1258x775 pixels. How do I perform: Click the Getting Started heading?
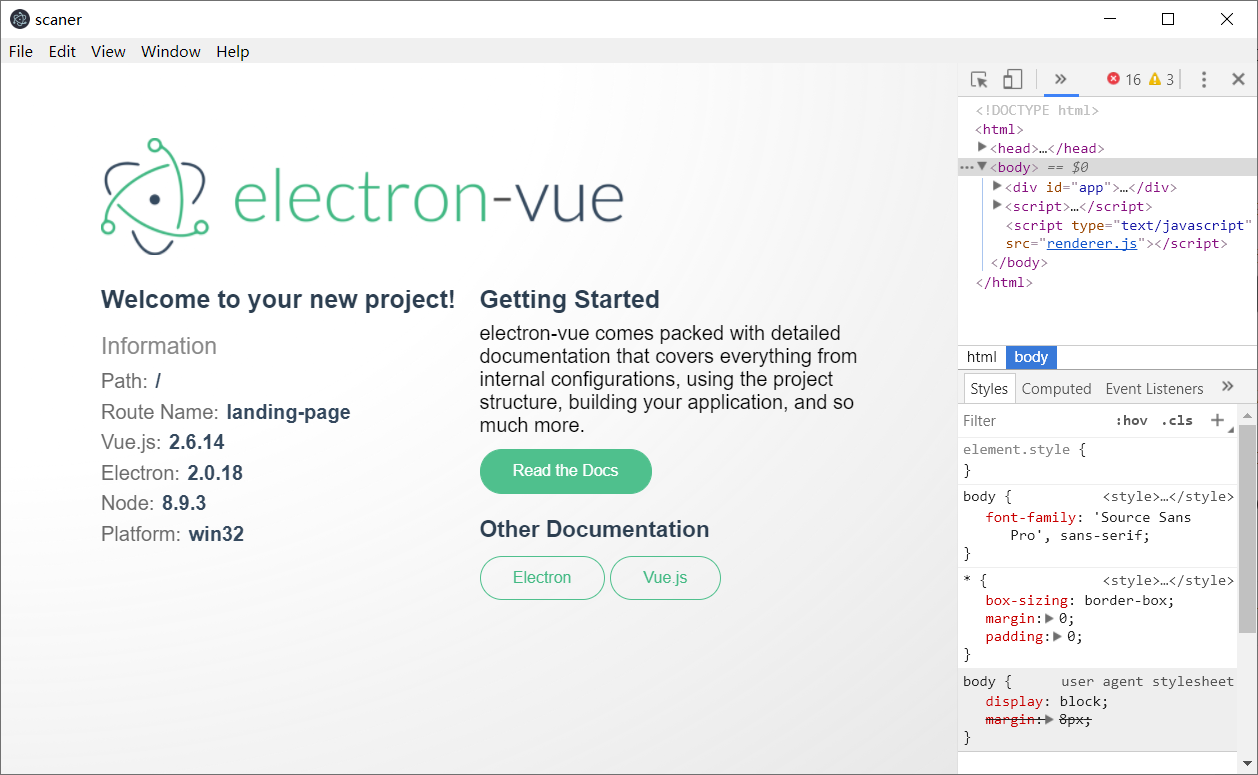570,299
